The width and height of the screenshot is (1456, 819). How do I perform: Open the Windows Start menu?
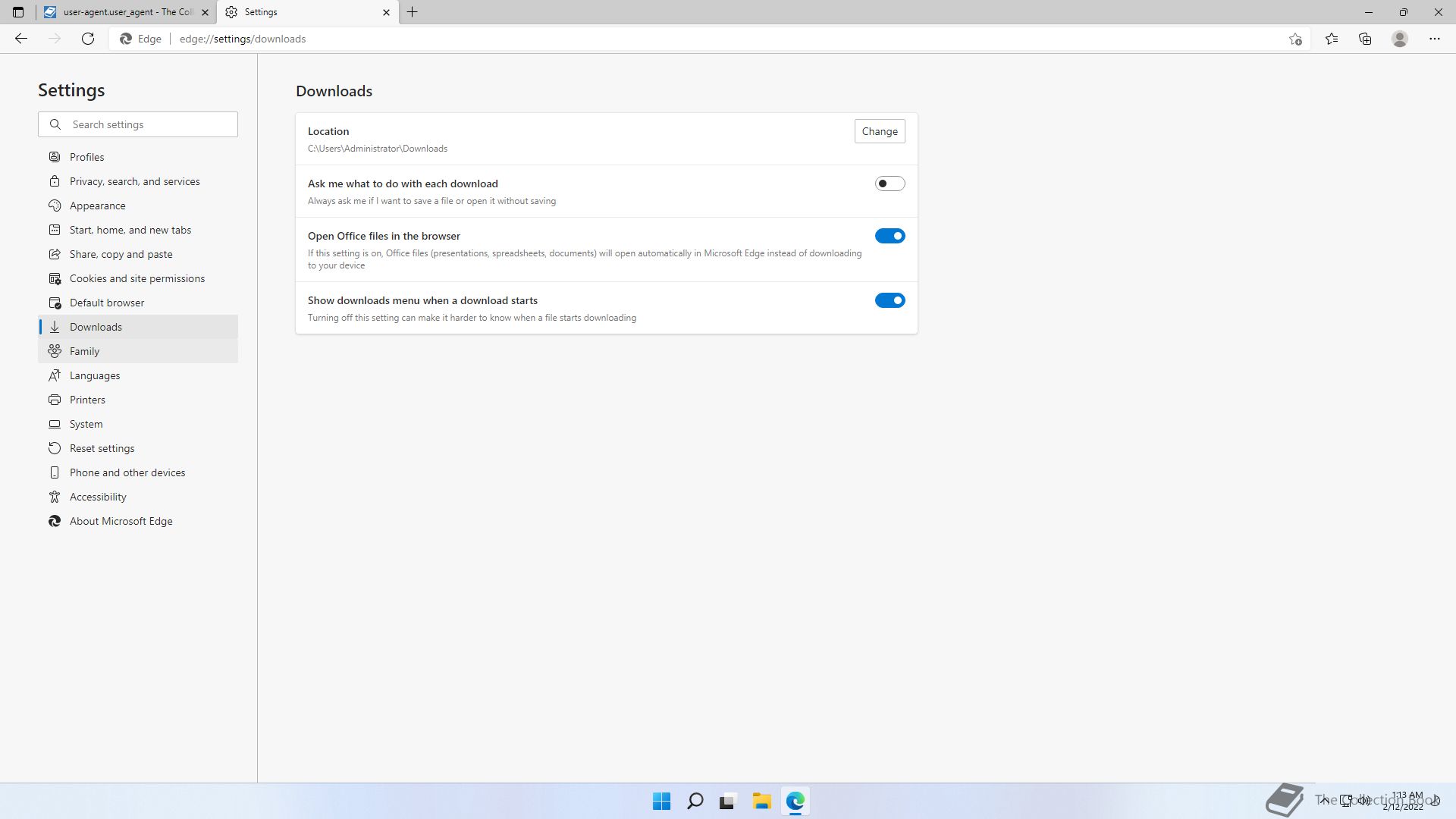(x=661, y=801)
